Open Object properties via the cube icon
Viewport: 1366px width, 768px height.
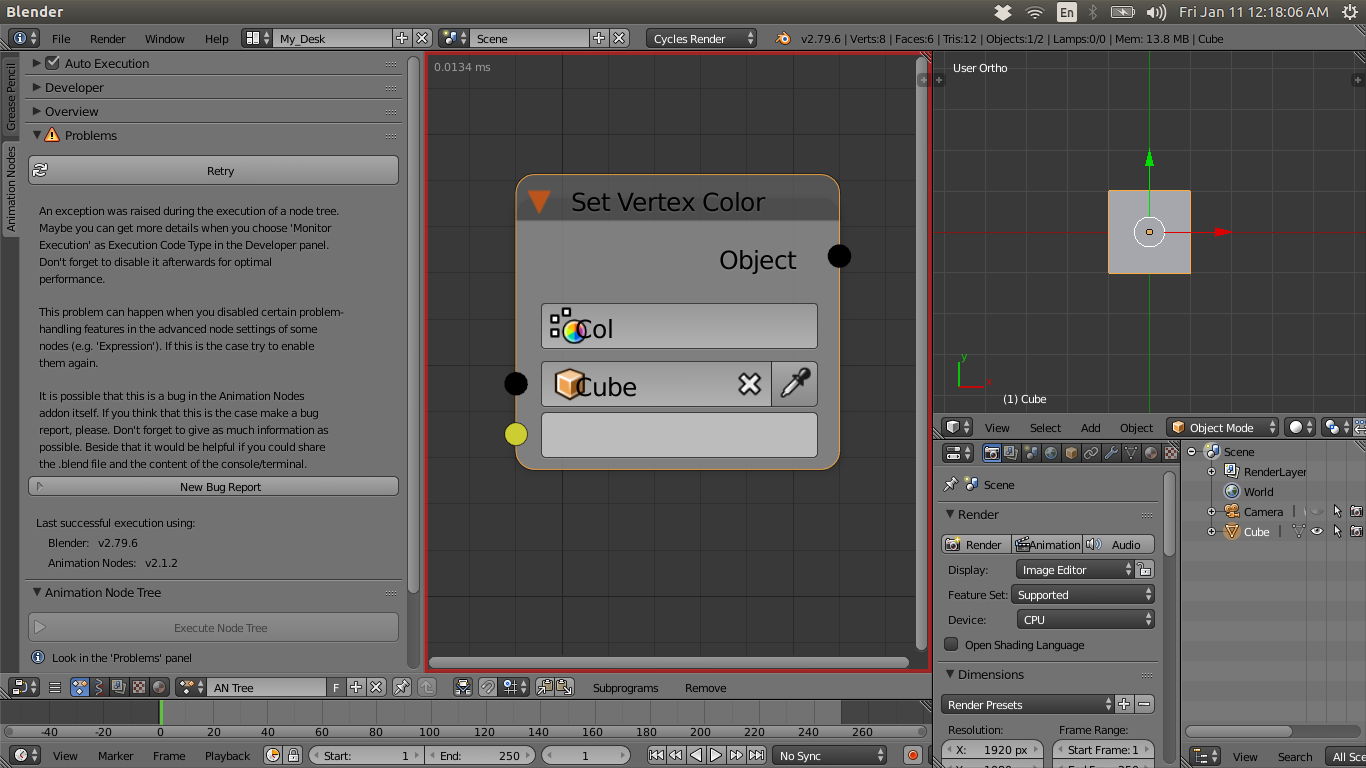pos(1069,452)
